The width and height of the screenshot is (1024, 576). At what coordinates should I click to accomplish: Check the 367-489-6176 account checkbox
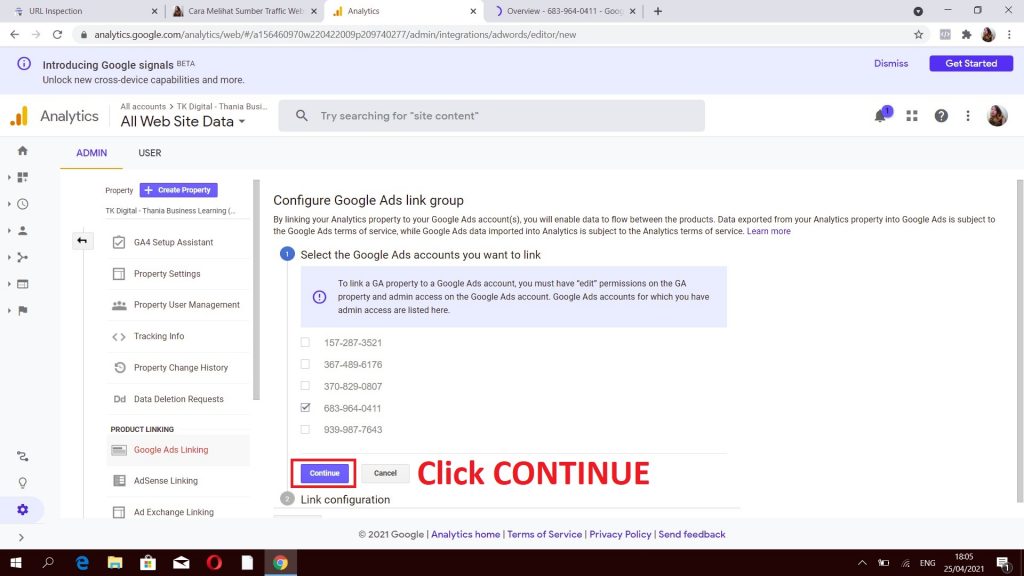pos(305,364)
